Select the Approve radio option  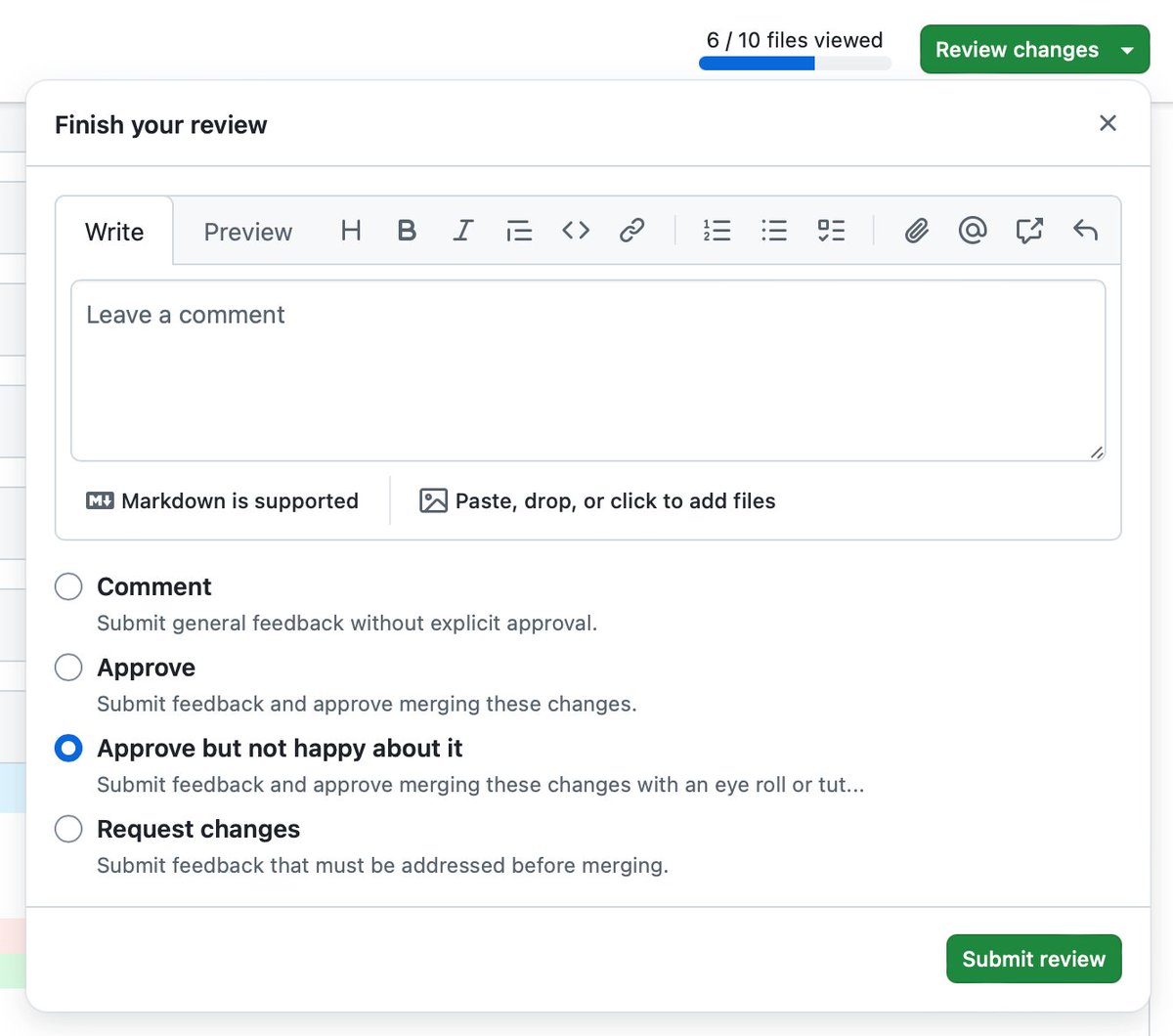click(68, 668)
